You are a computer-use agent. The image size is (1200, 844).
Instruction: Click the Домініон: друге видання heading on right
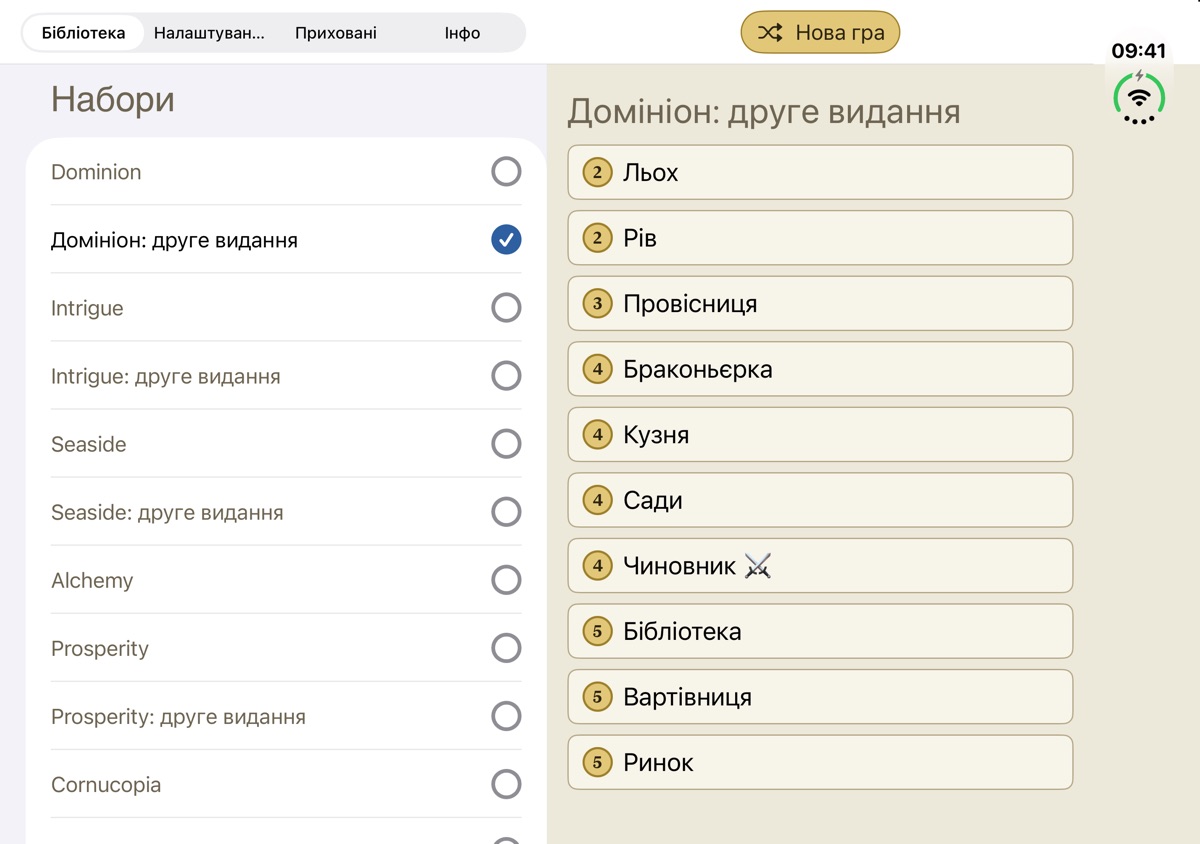[x=764, y=111]
